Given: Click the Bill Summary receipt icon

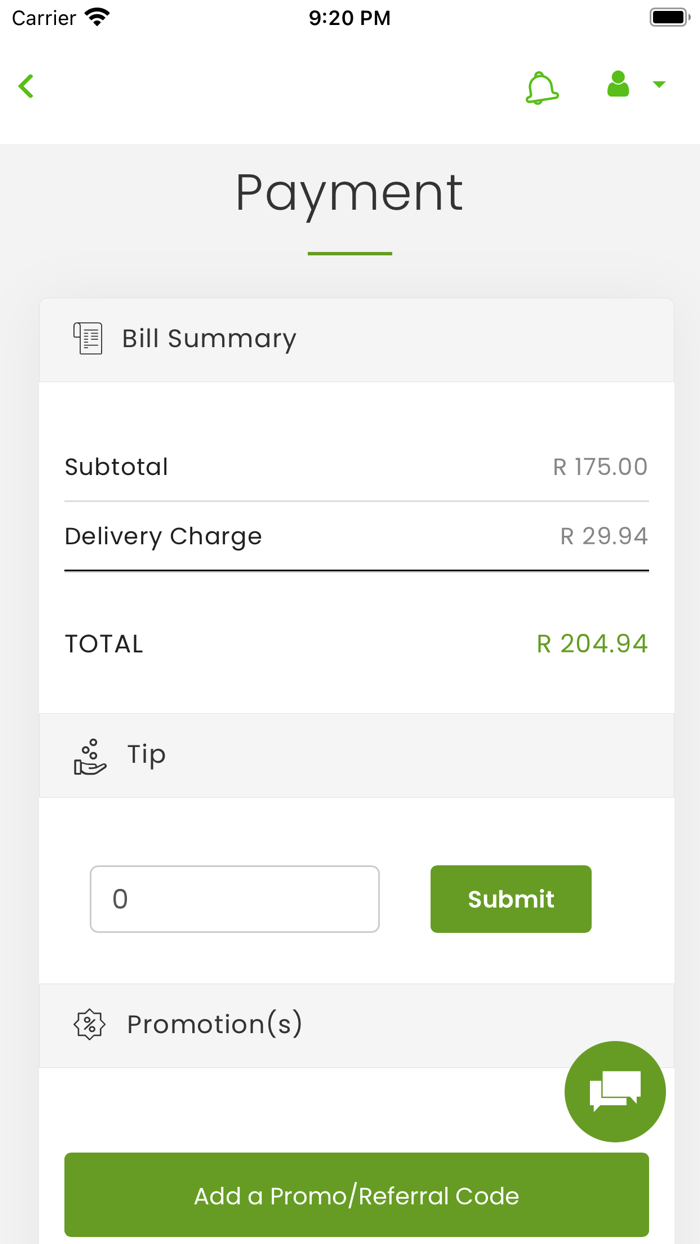Looking at the screenshot, I should 89,337.
